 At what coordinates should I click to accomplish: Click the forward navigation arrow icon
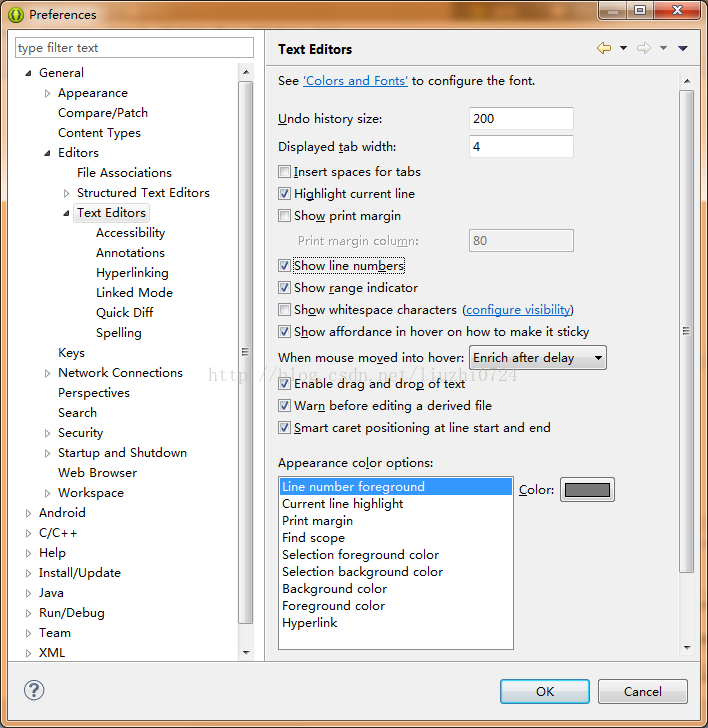point(644,48)
